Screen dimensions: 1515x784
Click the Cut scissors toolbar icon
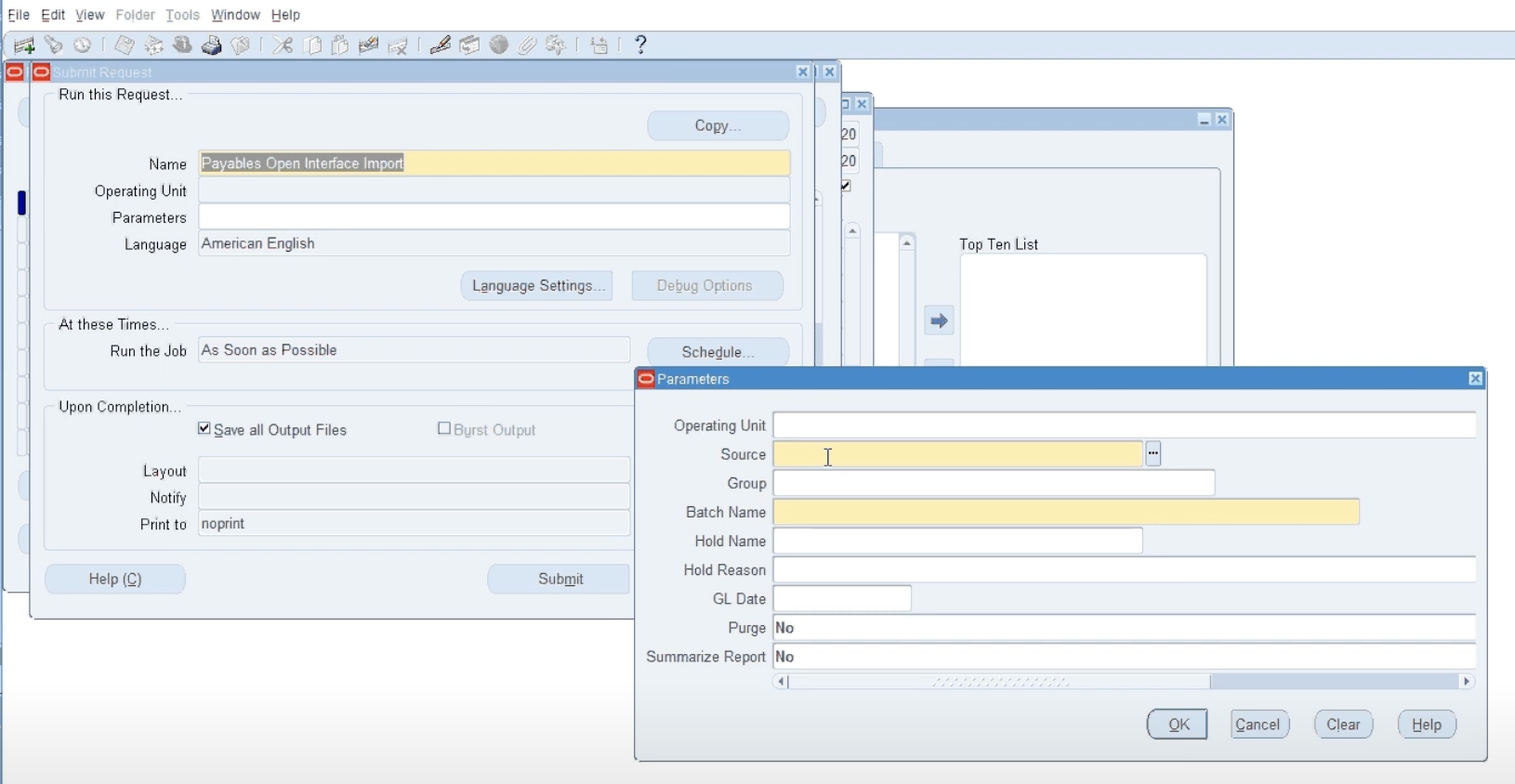pyautogui.click(x=283, y=46)
